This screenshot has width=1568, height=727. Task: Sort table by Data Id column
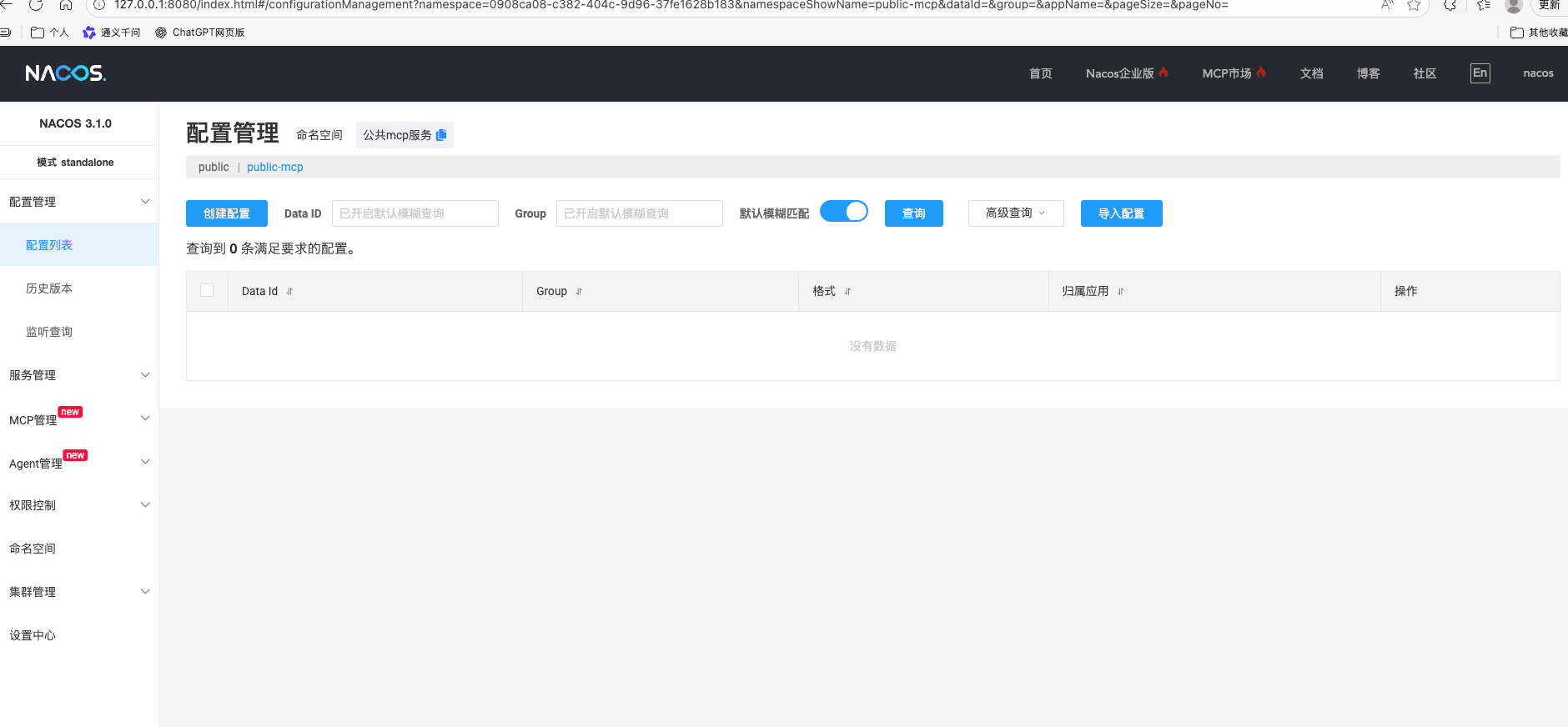point(289,292)
